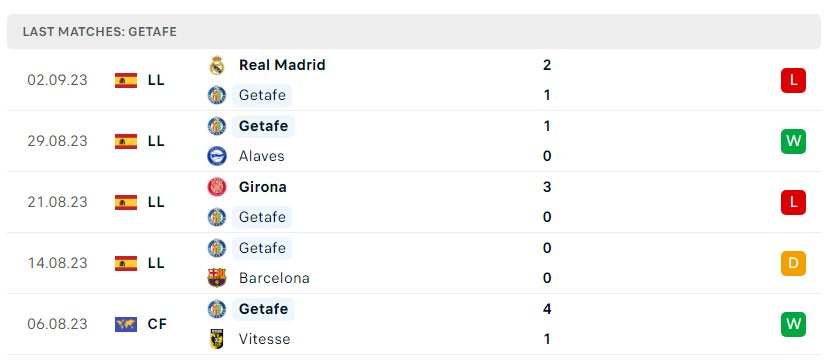The height and width of the screenshot is (360, 825).
Task: Open the Girona team link
Action: 263,187
